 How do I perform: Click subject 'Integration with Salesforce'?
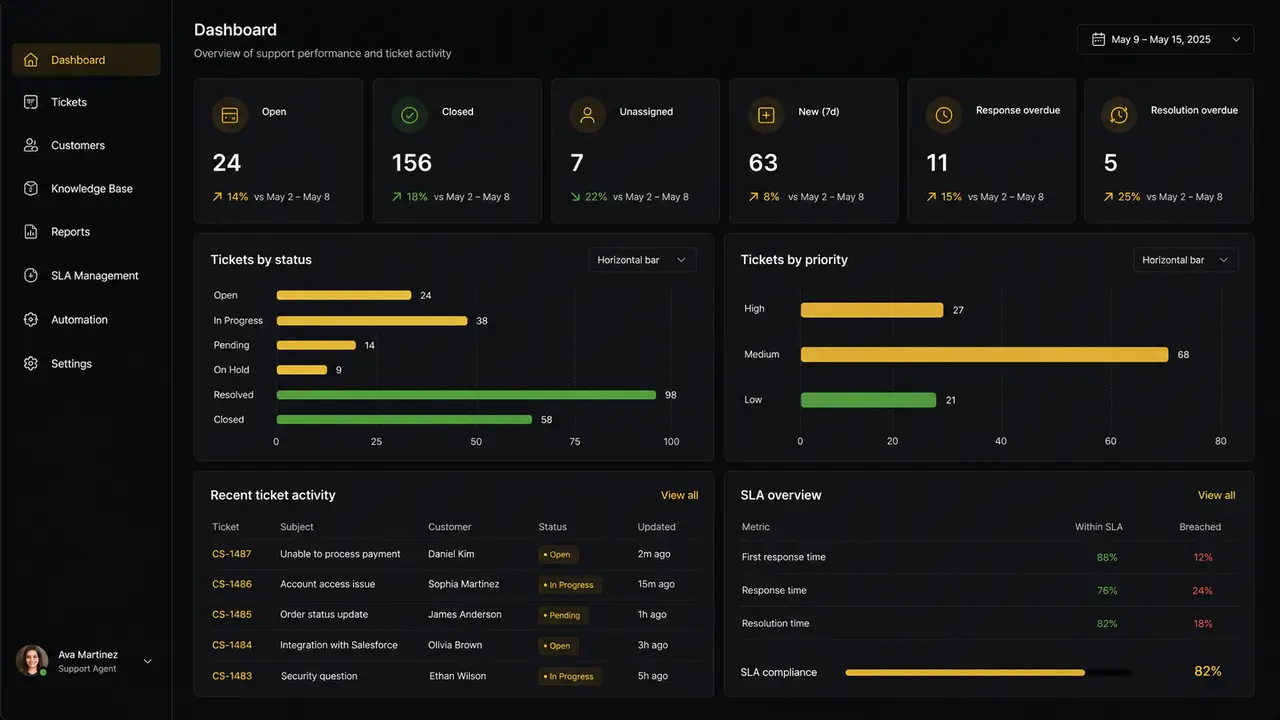[x=339, y=645]
